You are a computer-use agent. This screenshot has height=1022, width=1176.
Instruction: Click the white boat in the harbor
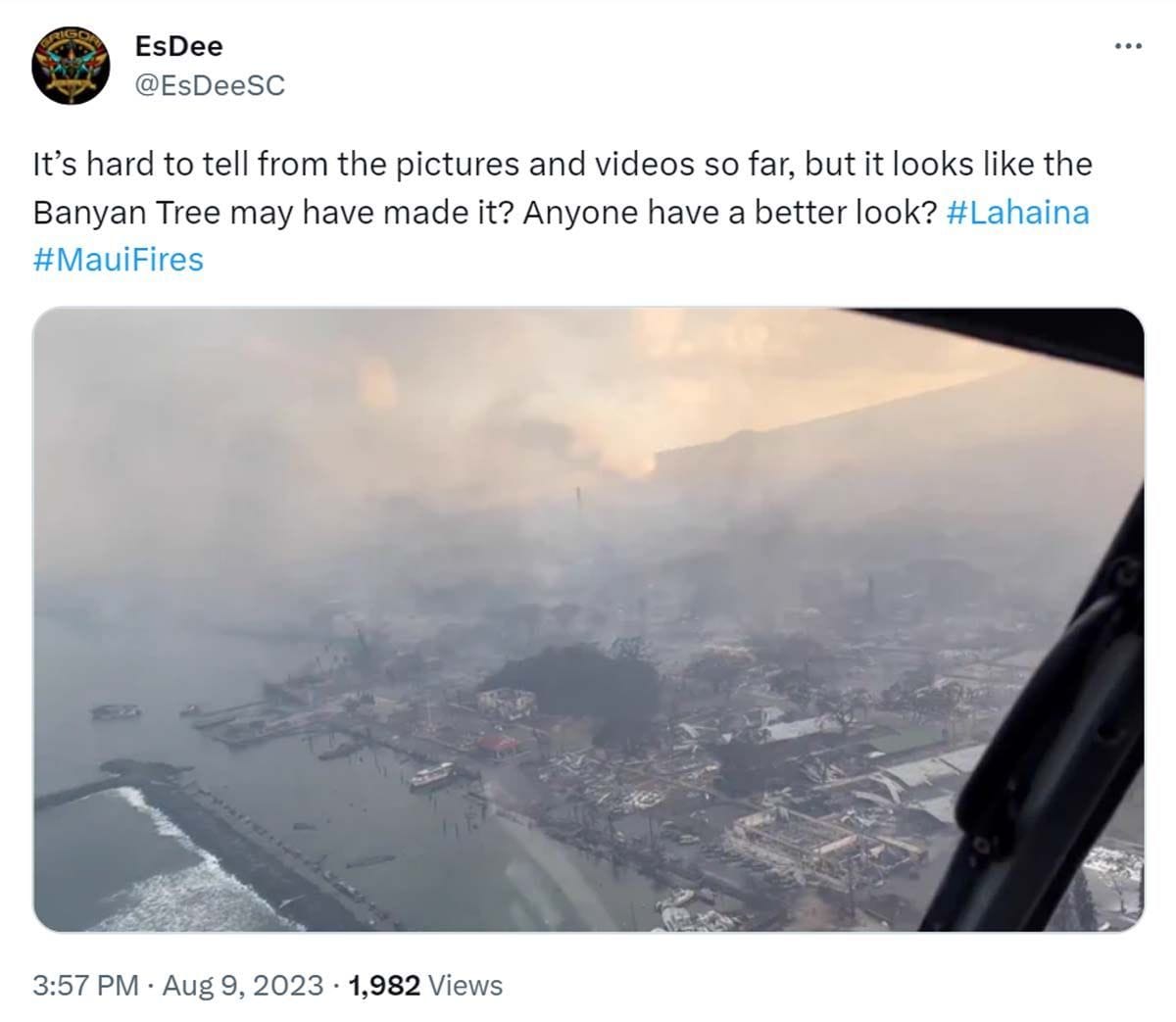[431, 776]
